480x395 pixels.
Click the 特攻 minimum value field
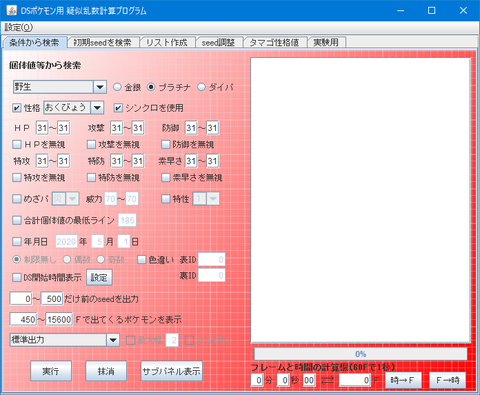(x=42, y=161)
